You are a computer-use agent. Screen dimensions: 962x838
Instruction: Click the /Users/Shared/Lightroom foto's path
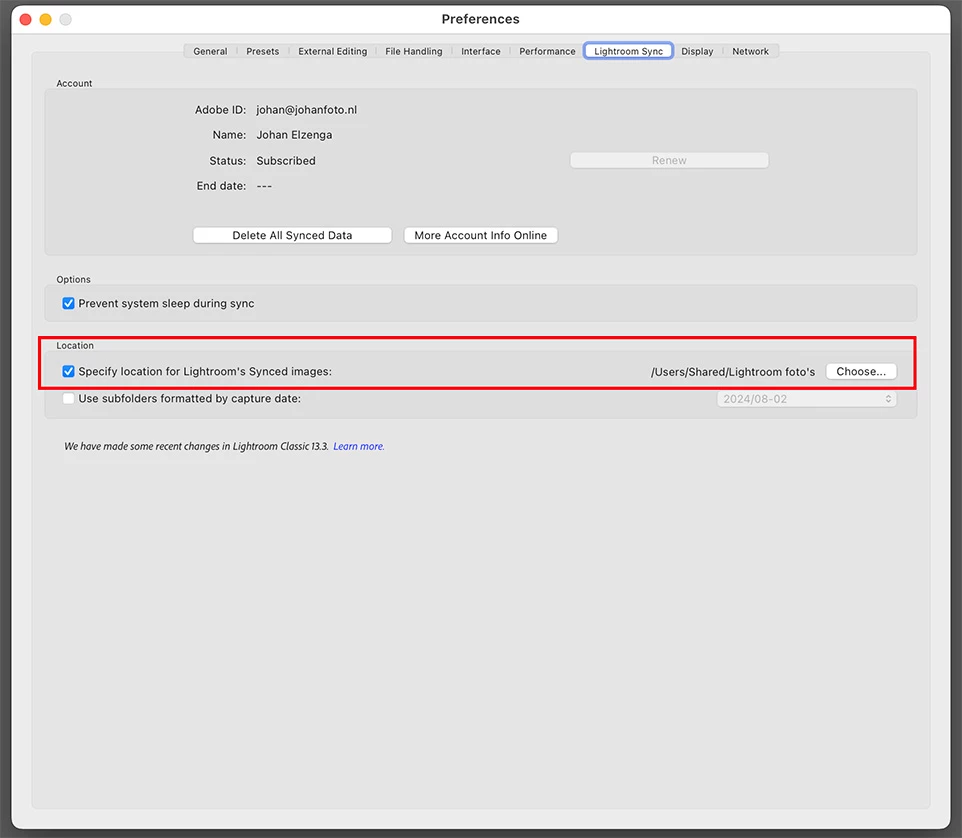733,372
